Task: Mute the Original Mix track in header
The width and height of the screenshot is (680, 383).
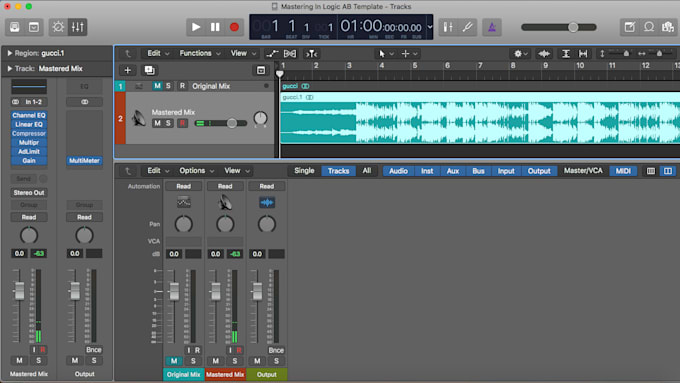Action: [157, 86]
